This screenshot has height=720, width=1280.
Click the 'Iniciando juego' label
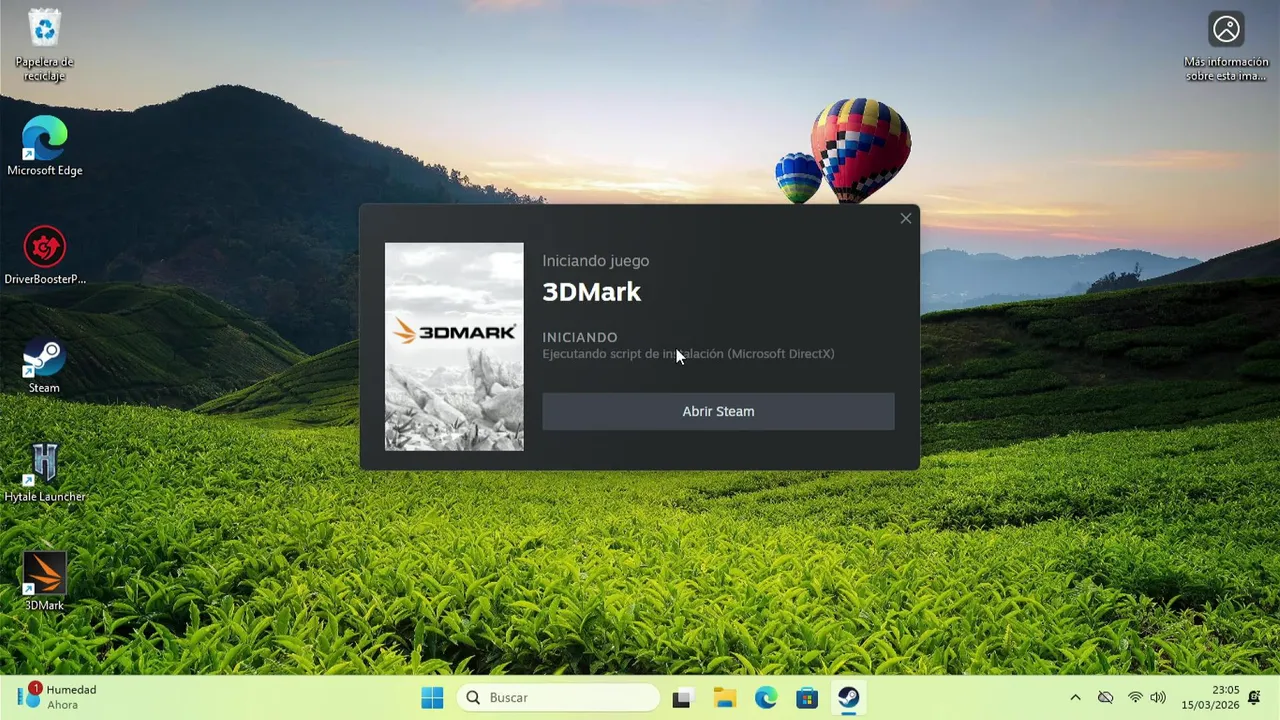(x=596, y=261)
